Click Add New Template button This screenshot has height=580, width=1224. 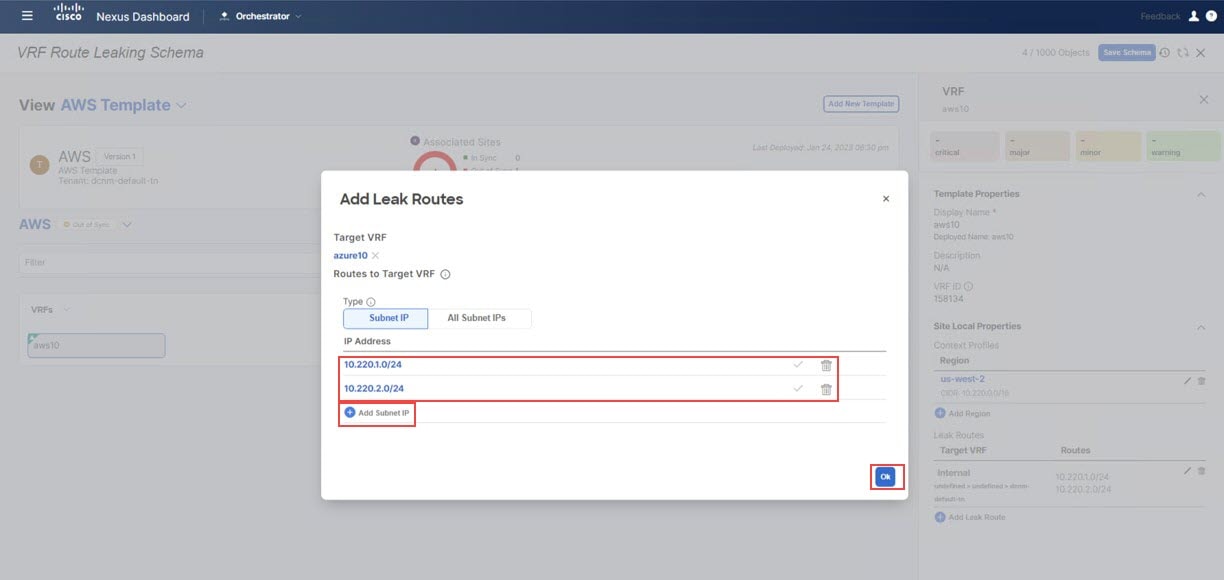coord(861,104)
